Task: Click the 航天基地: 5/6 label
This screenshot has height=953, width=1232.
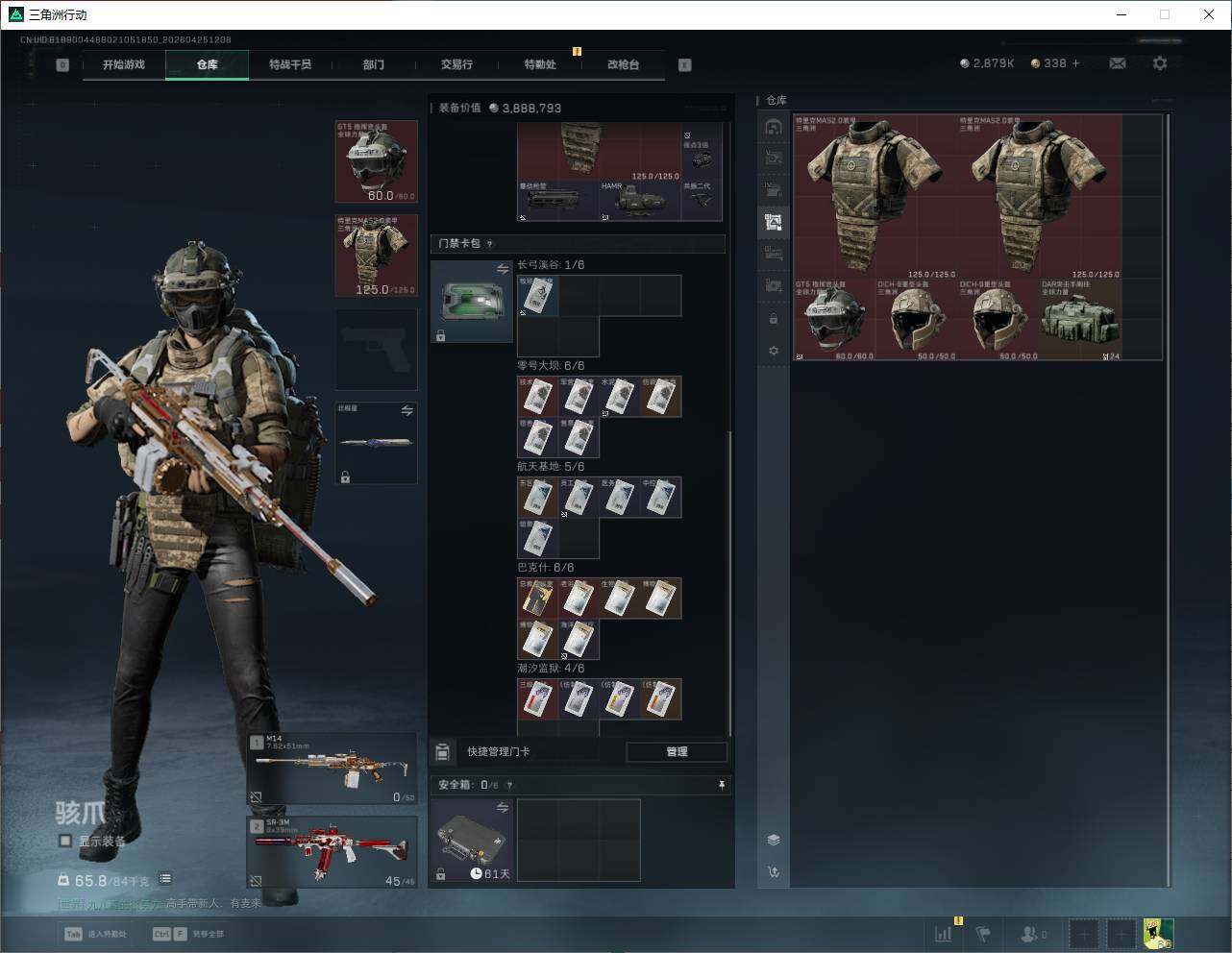Action: tap(551, 467)
